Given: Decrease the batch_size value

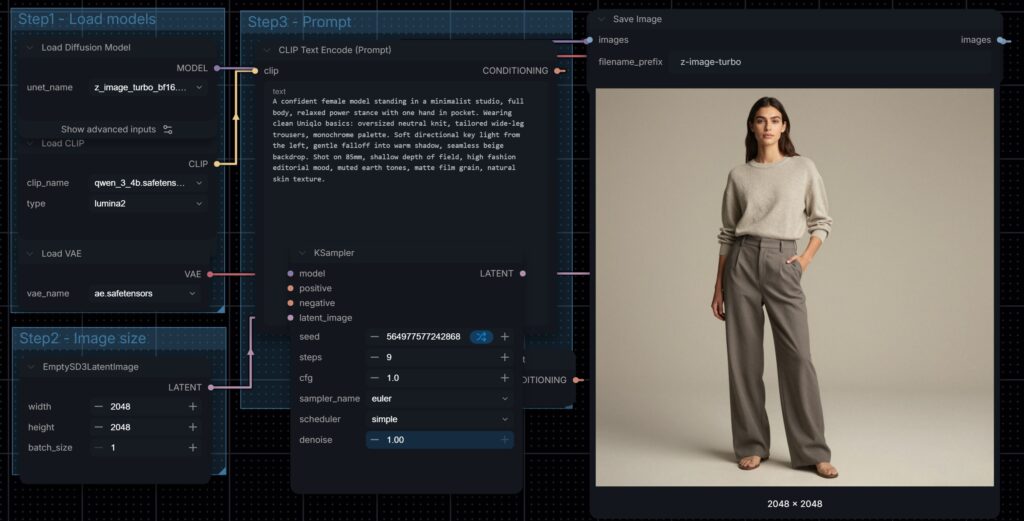Looking at the screenshot, I should [x=99, y=448].
